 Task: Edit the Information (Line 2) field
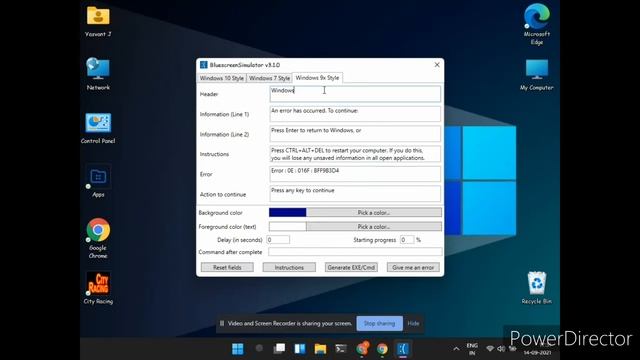pos(355,134)
